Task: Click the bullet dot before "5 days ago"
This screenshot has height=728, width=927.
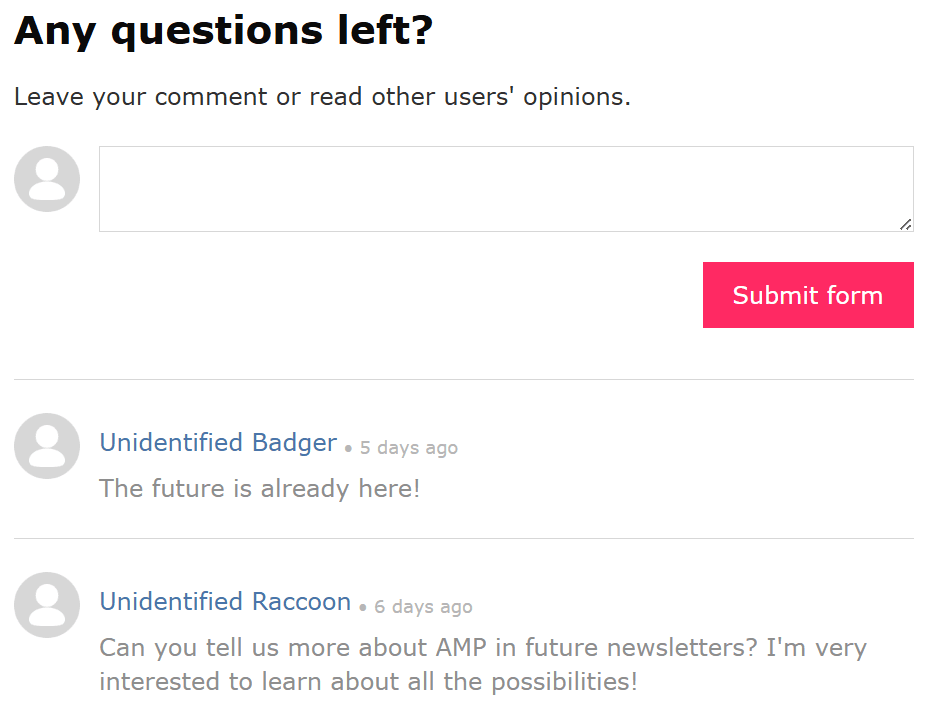Action: (348, 449)
